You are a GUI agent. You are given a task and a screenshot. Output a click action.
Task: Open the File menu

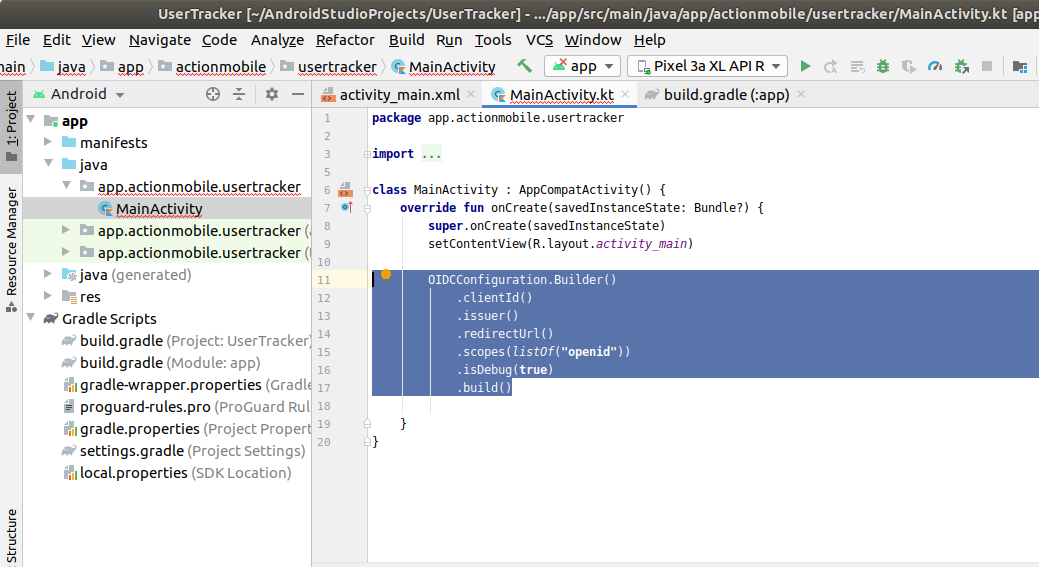(18, 40)
